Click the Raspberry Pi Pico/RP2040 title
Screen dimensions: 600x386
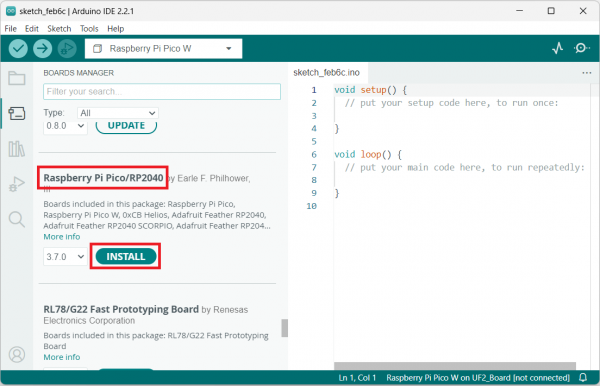[x=103, y=178]
